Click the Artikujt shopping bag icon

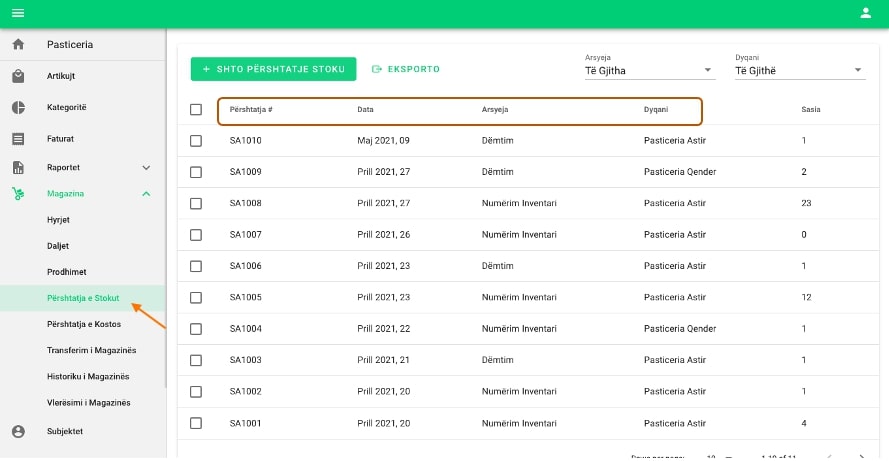click(18, 76)
